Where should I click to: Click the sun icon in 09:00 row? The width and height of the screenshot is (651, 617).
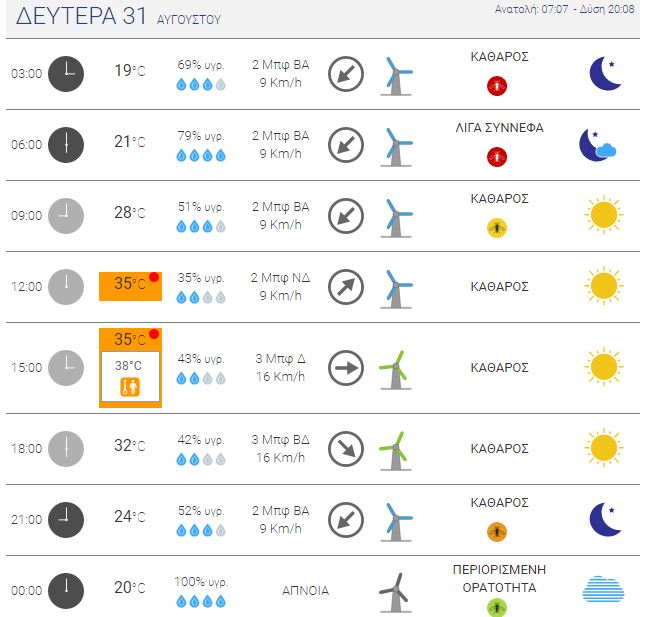(x=604, y=215)
